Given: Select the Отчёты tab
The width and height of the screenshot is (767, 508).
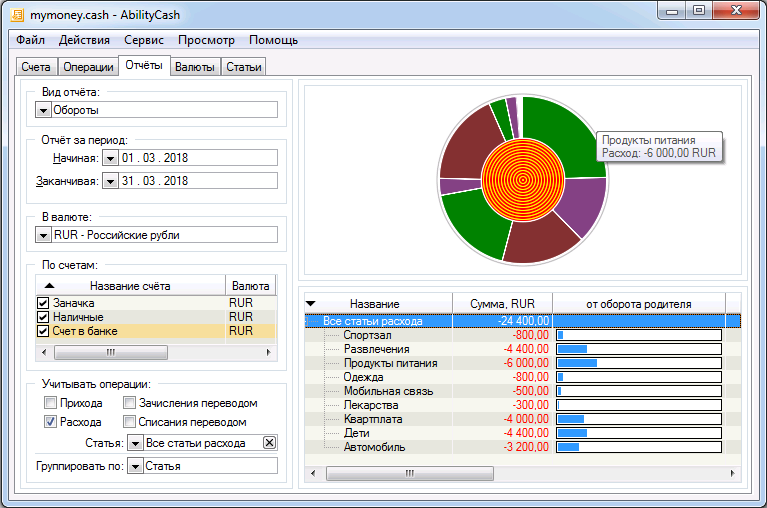Looking at the screenshot, I should 144,65.
